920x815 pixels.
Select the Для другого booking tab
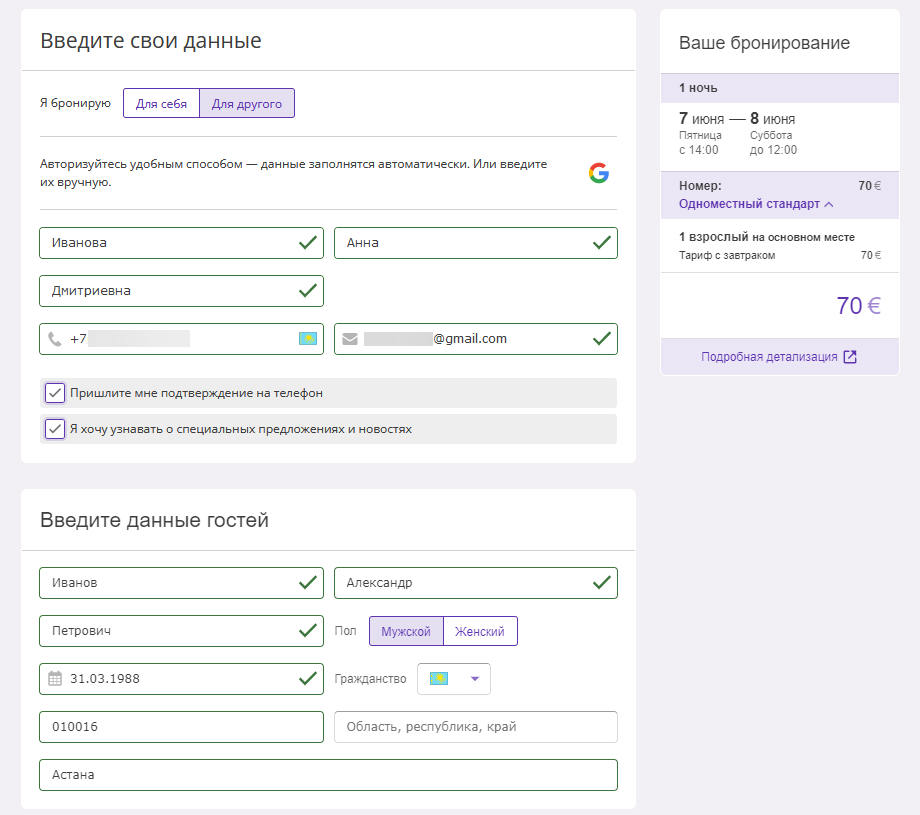[x=247, y=103]
